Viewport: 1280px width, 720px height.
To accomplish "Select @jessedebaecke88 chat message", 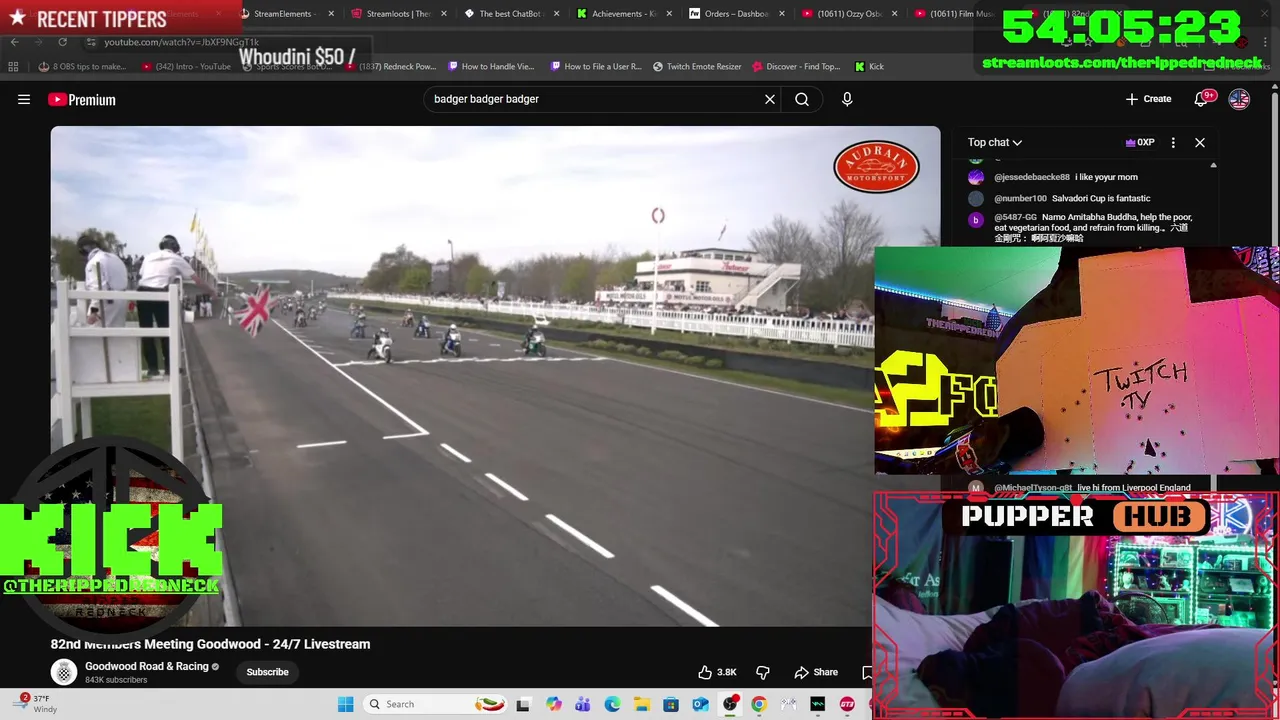I will click(x=1054, y=177).
